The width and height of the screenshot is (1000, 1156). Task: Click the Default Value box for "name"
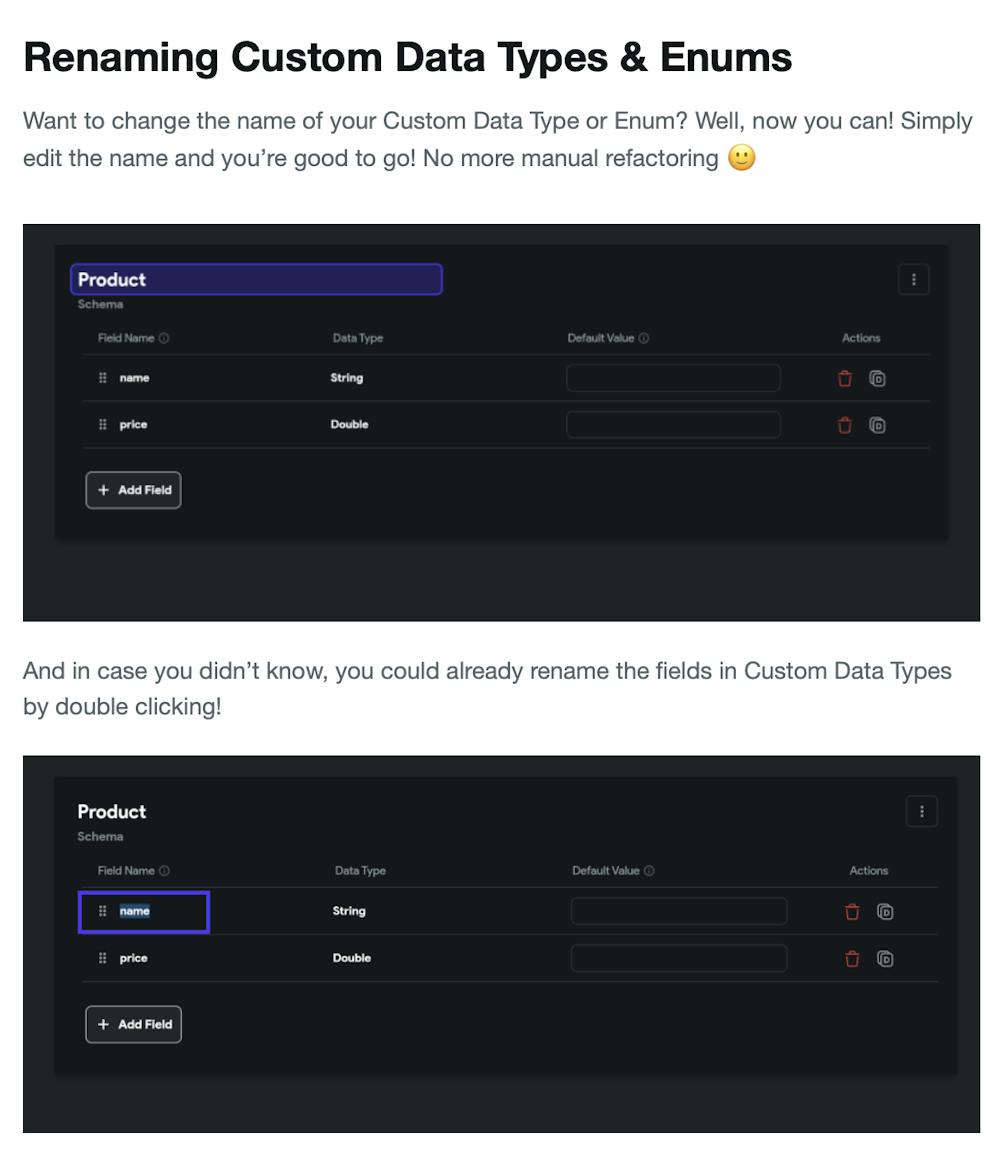(673, 378)
